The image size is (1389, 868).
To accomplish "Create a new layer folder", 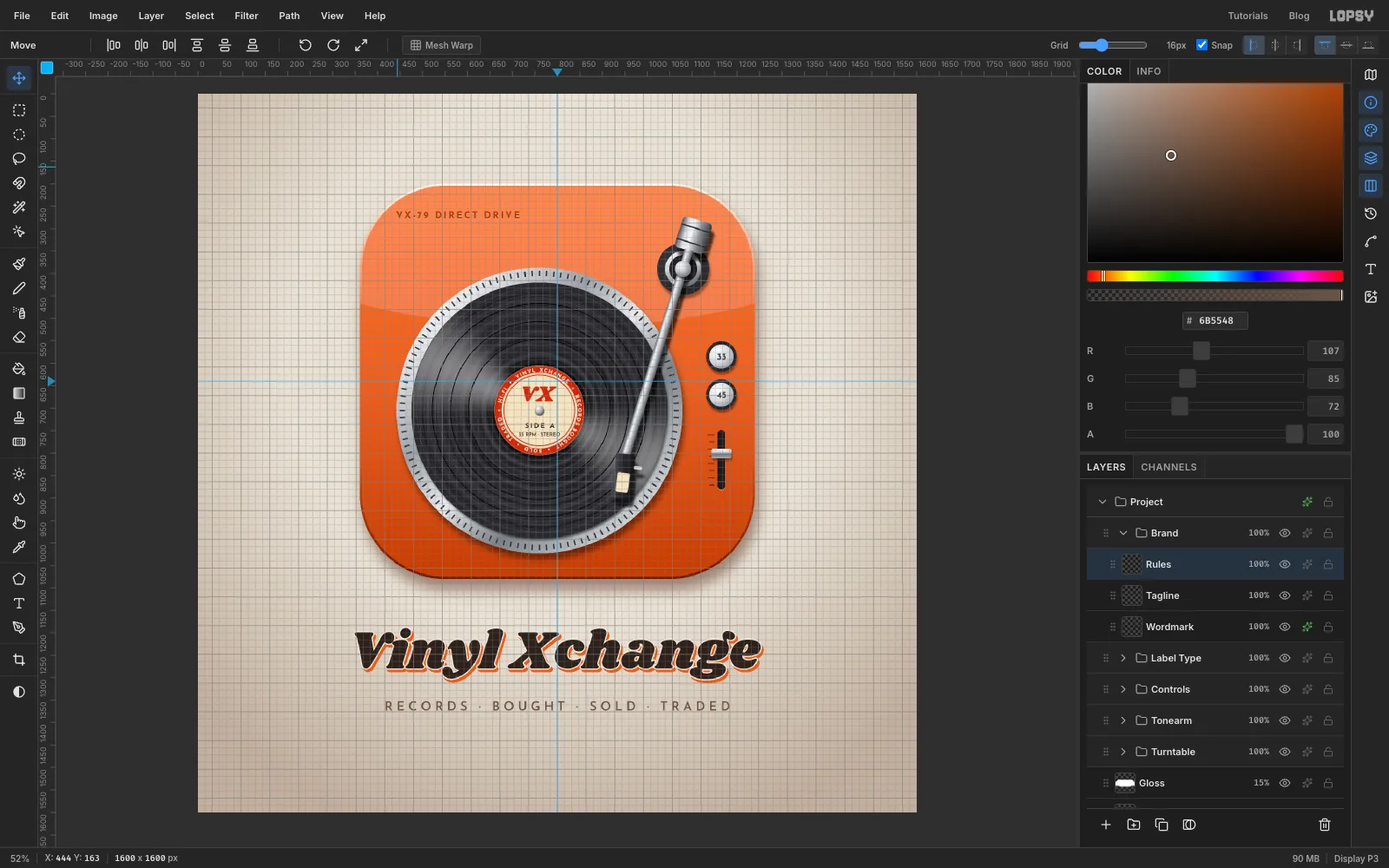I will (1134, 825).
